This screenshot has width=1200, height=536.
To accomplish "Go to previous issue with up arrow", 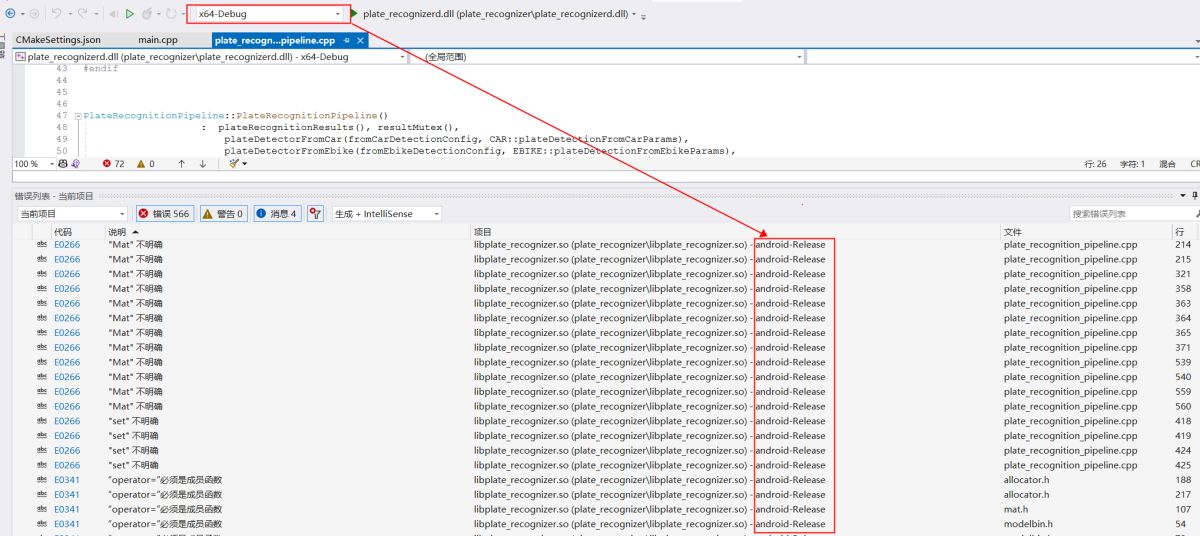I will 181,163.
